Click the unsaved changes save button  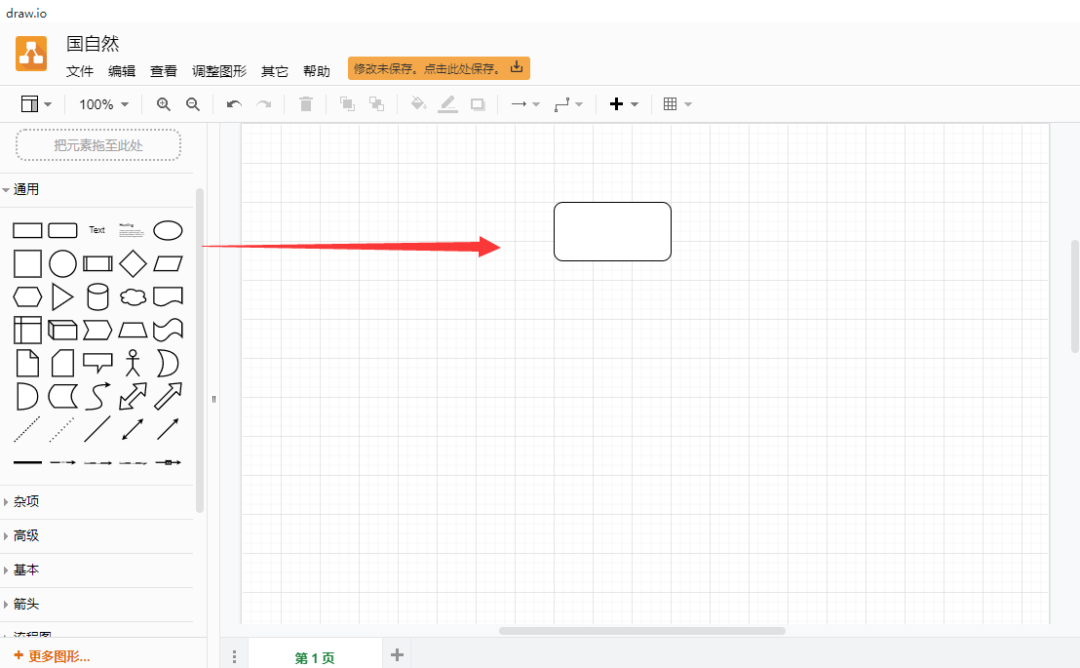tap(439, 68)
